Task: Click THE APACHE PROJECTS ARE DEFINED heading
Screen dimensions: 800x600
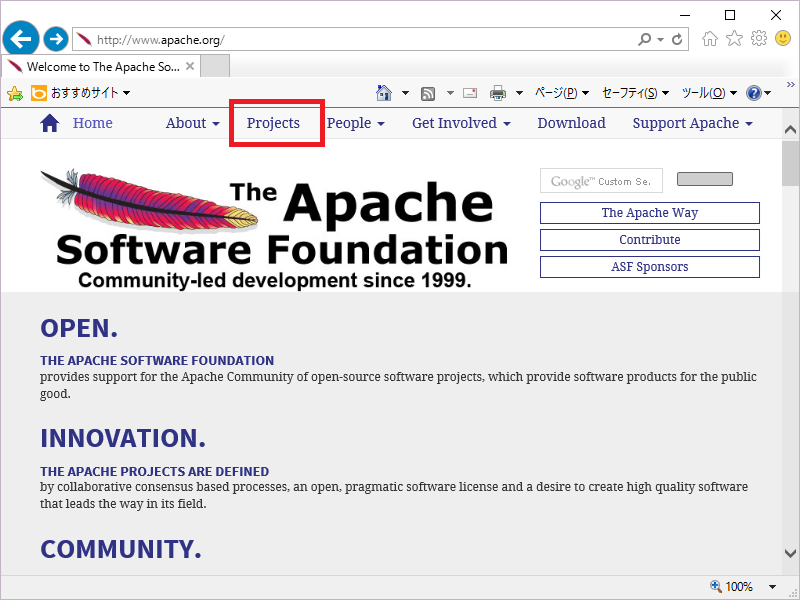Action: click(x=155, y=471)
